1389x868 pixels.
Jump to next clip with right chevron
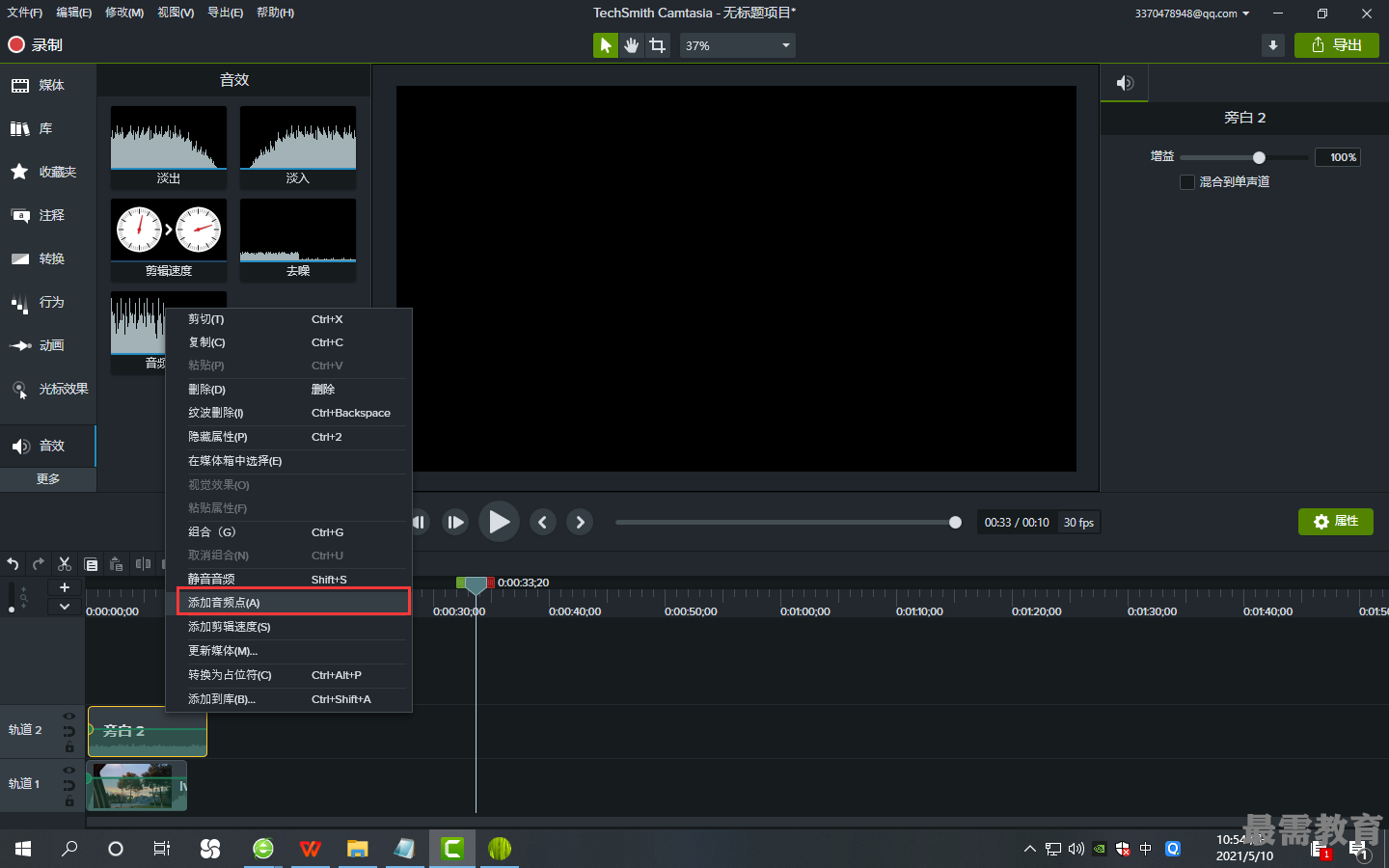pyautogui.click(x=580, y=522)
